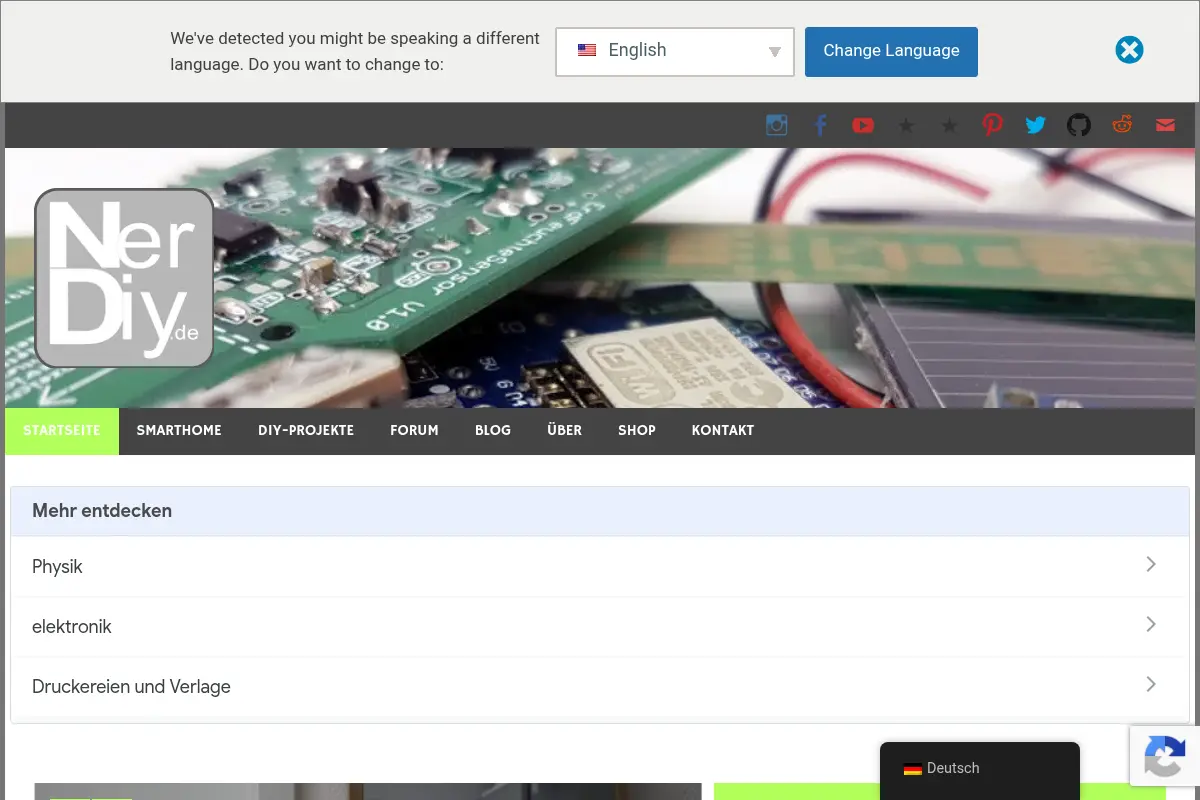Dismiss the language banner with the X
Image resolution: width=1200 pixels, height=800 pixels.
(x=1129, y=50)
